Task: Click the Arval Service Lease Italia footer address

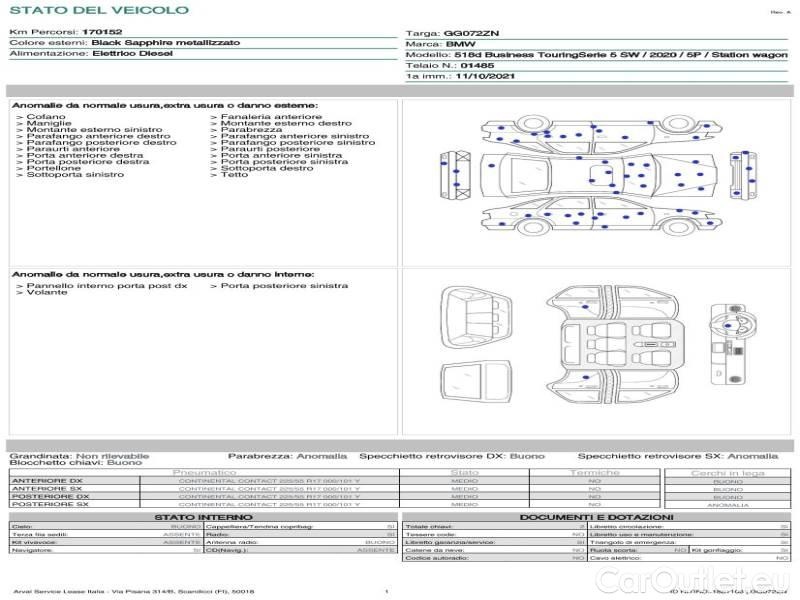Action: (134, 591)
